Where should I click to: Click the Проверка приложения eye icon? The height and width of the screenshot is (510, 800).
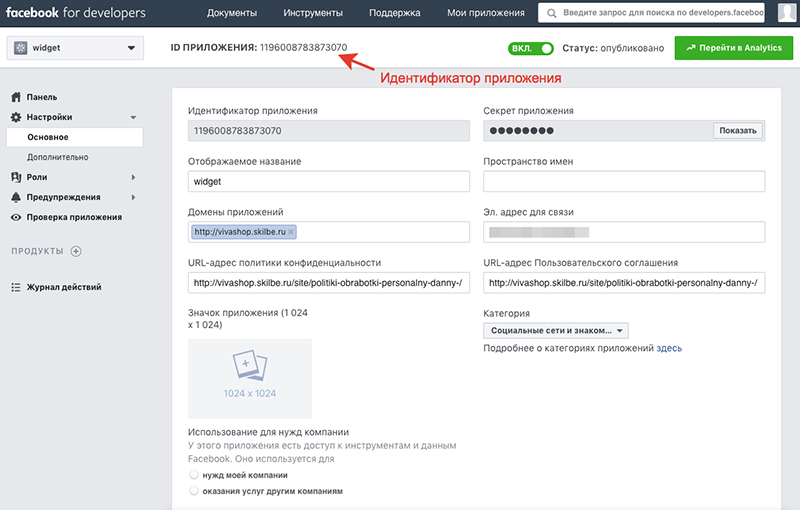pyautogui.click(x=16, y=217)
